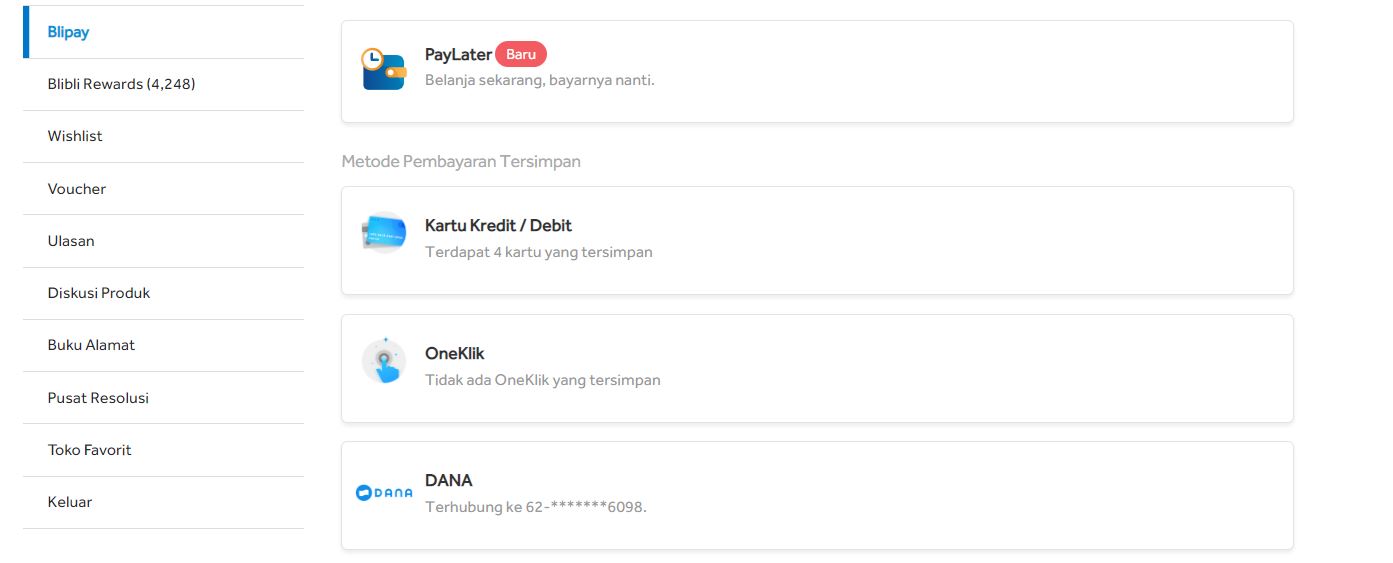
Task: Open the DANA connected account card
Action: click(x=817, y=495)
